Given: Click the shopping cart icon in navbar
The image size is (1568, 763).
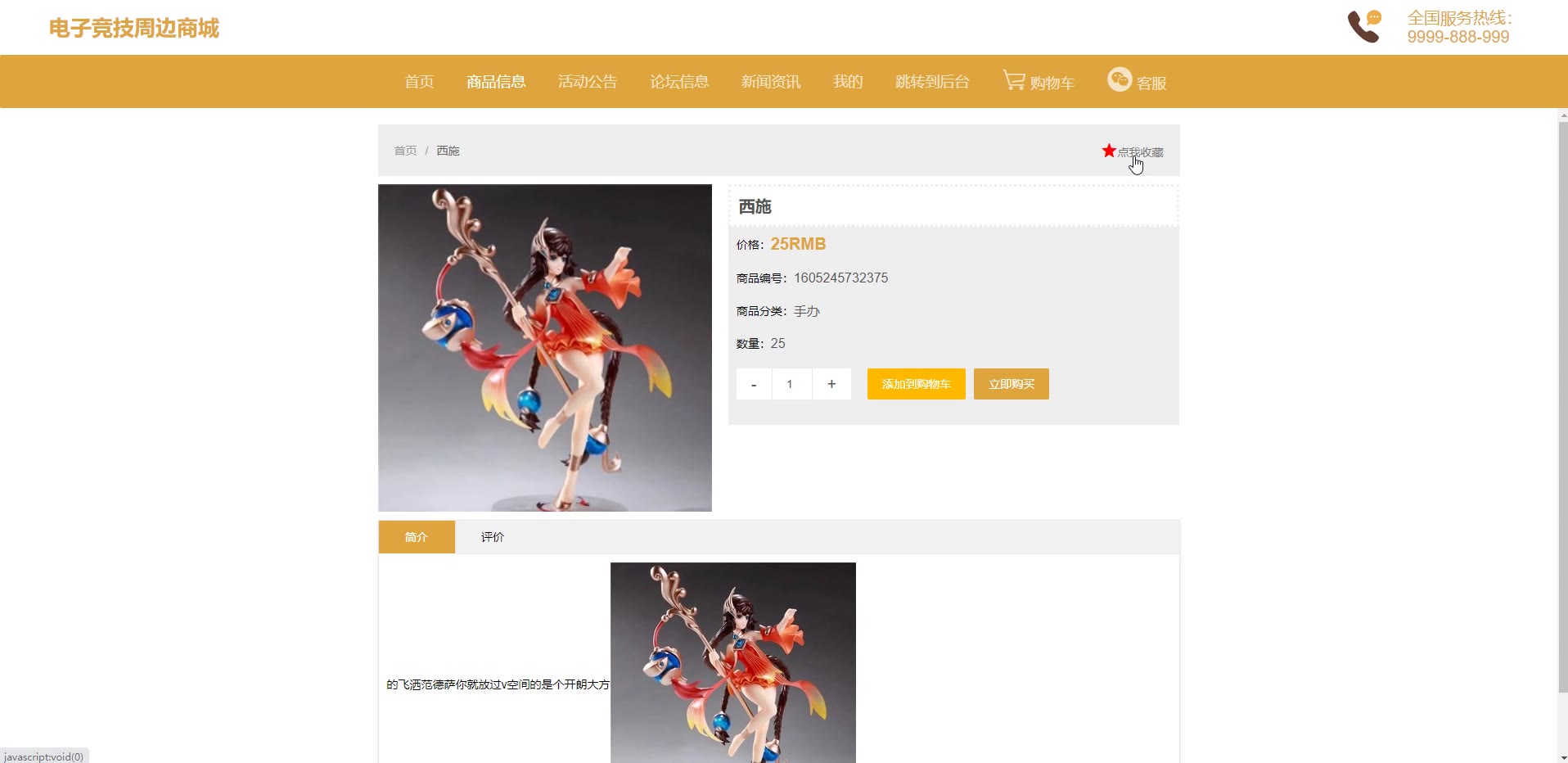Looking at the screenshot, I should pyautogui.click(x=1014, y=80).
